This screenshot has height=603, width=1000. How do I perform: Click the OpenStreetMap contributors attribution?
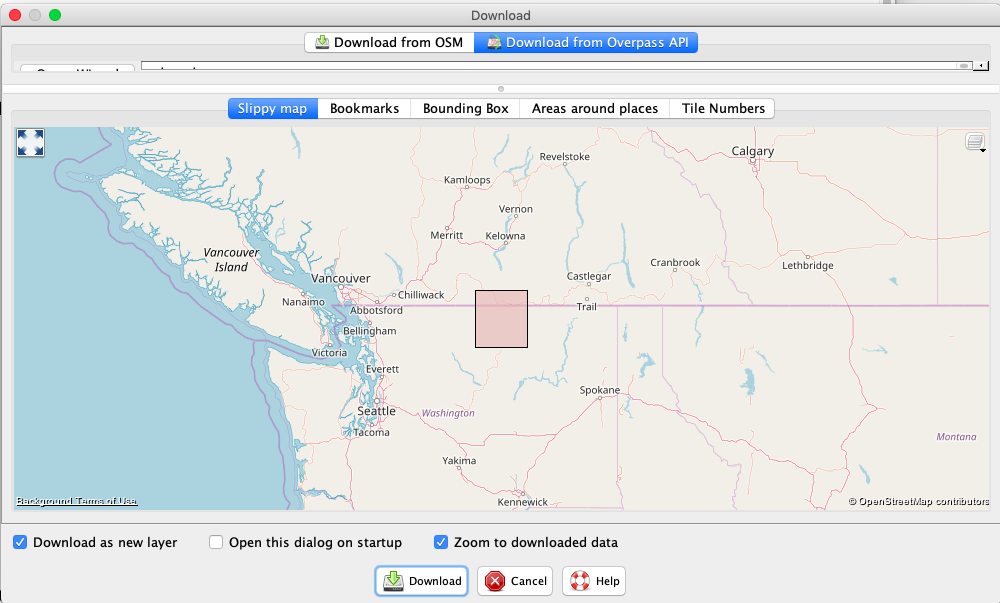(918, 502)
